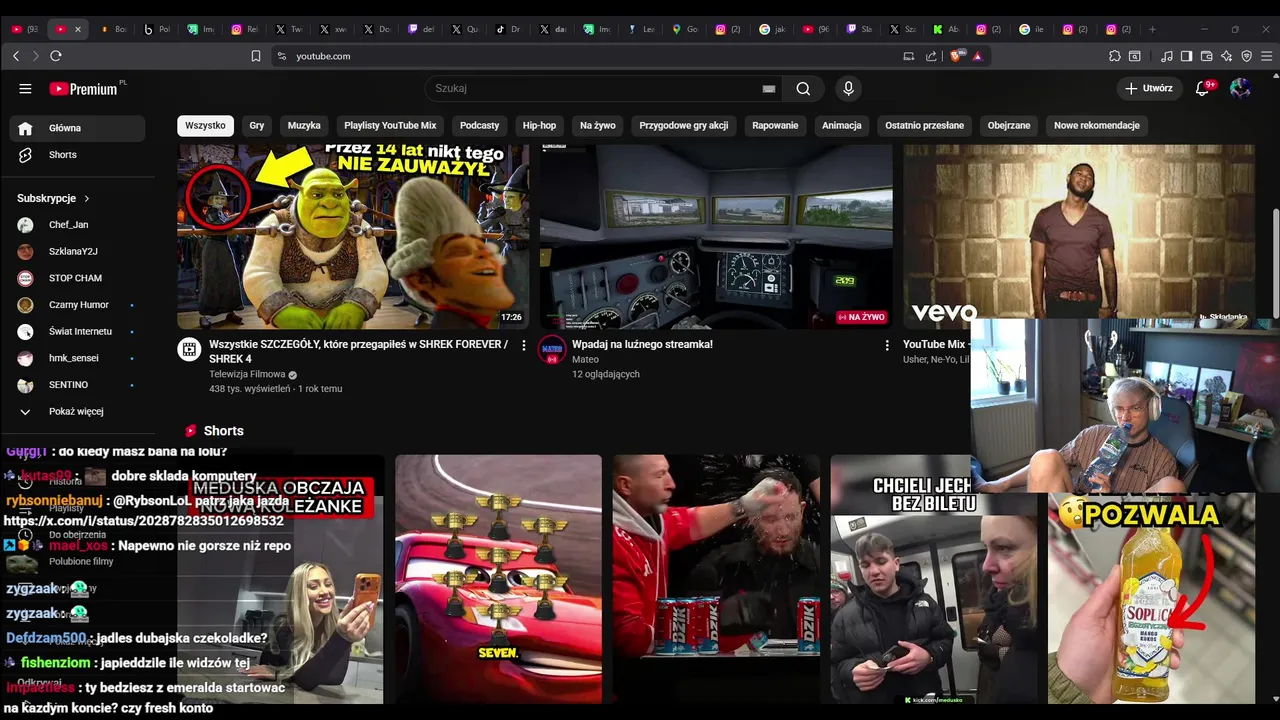The width and height of the screenshot is (1280, 720).
Task: Expand Subskrypcje section arrow
Action: pos(87,198)
